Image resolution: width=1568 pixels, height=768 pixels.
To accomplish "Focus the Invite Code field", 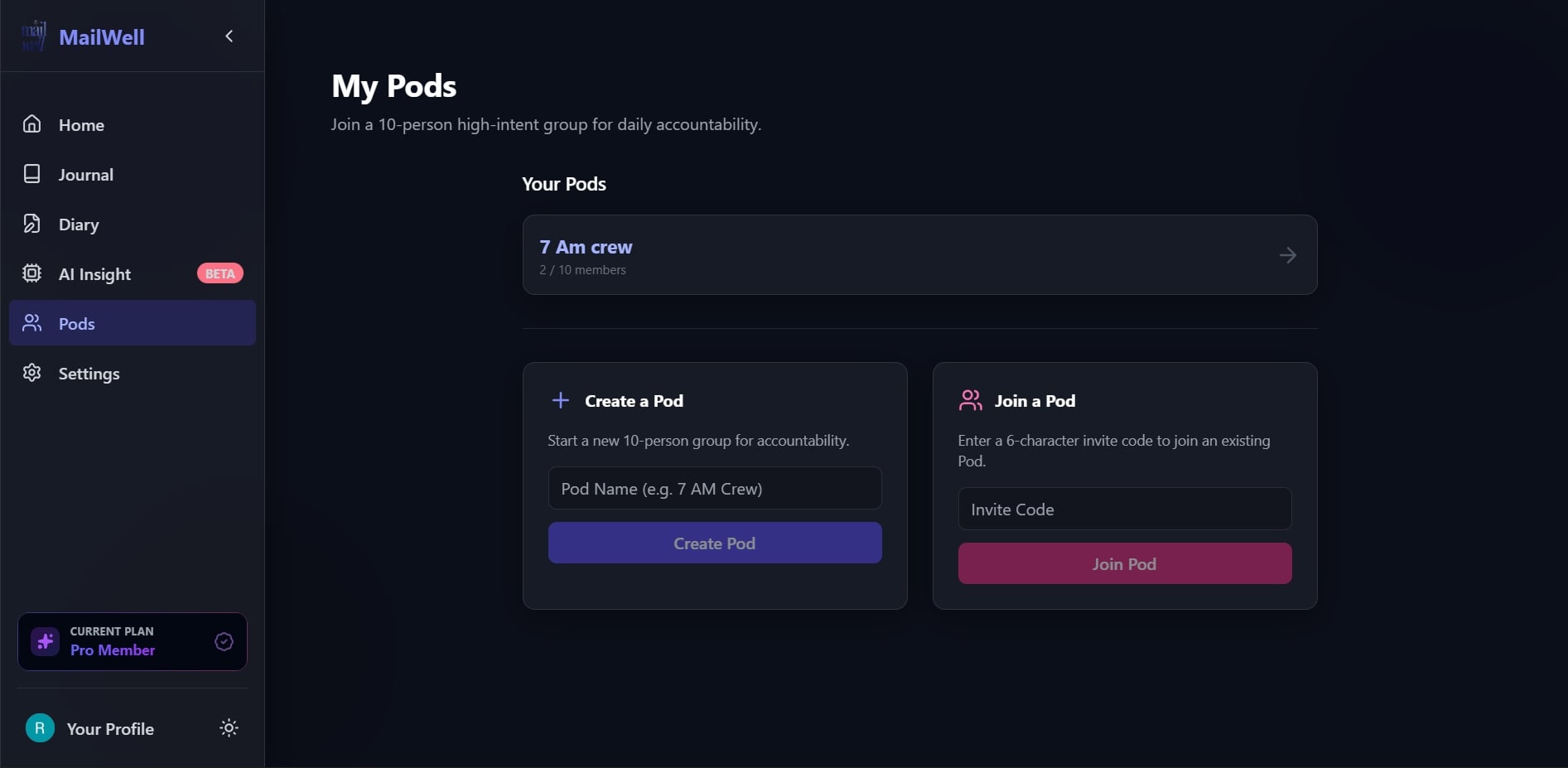I will pyautogui.click(x=1124, y=509).
